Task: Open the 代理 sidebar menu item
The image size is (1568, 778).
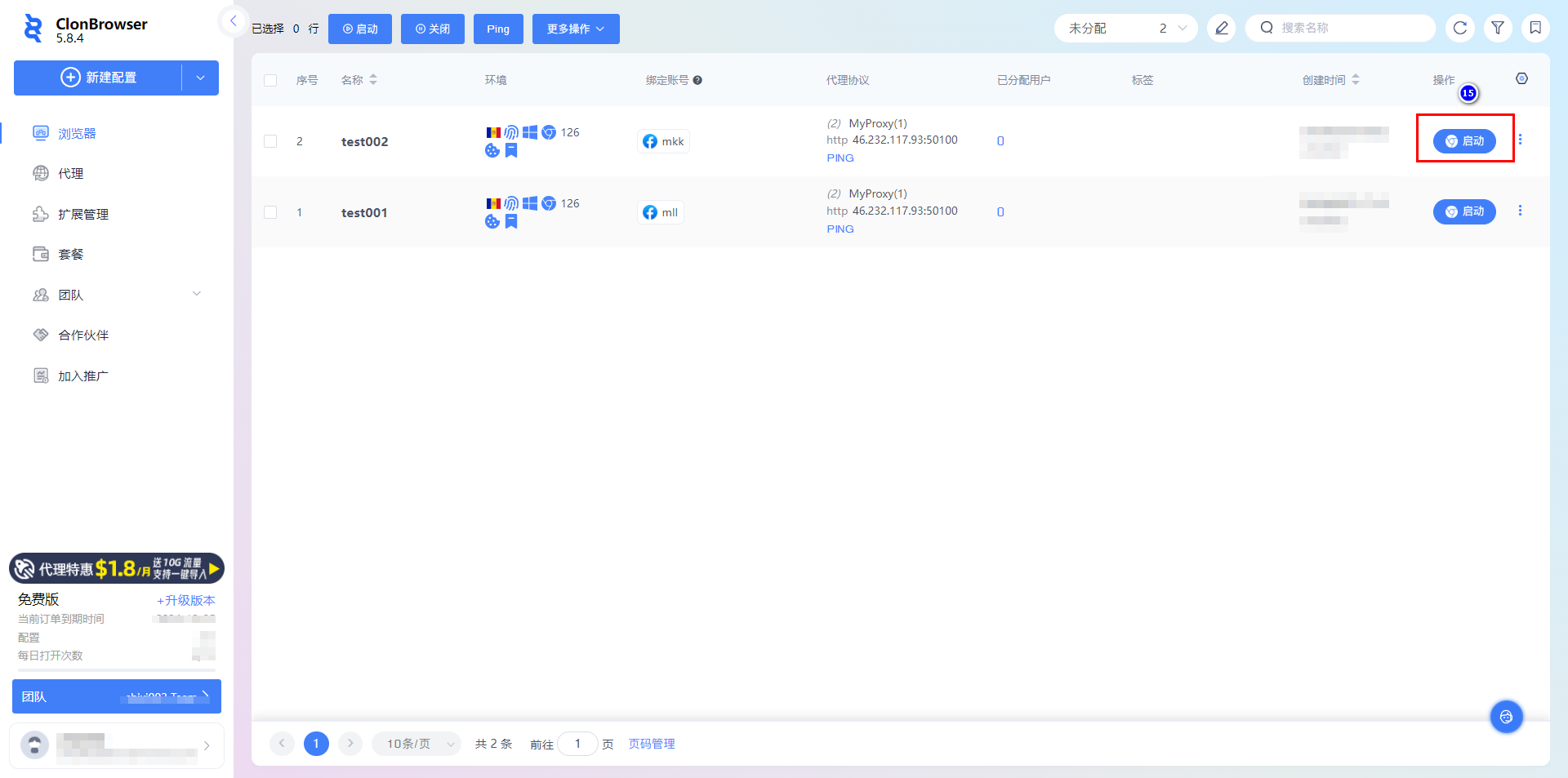Action: pyautogui.click(x=71, y=174)
